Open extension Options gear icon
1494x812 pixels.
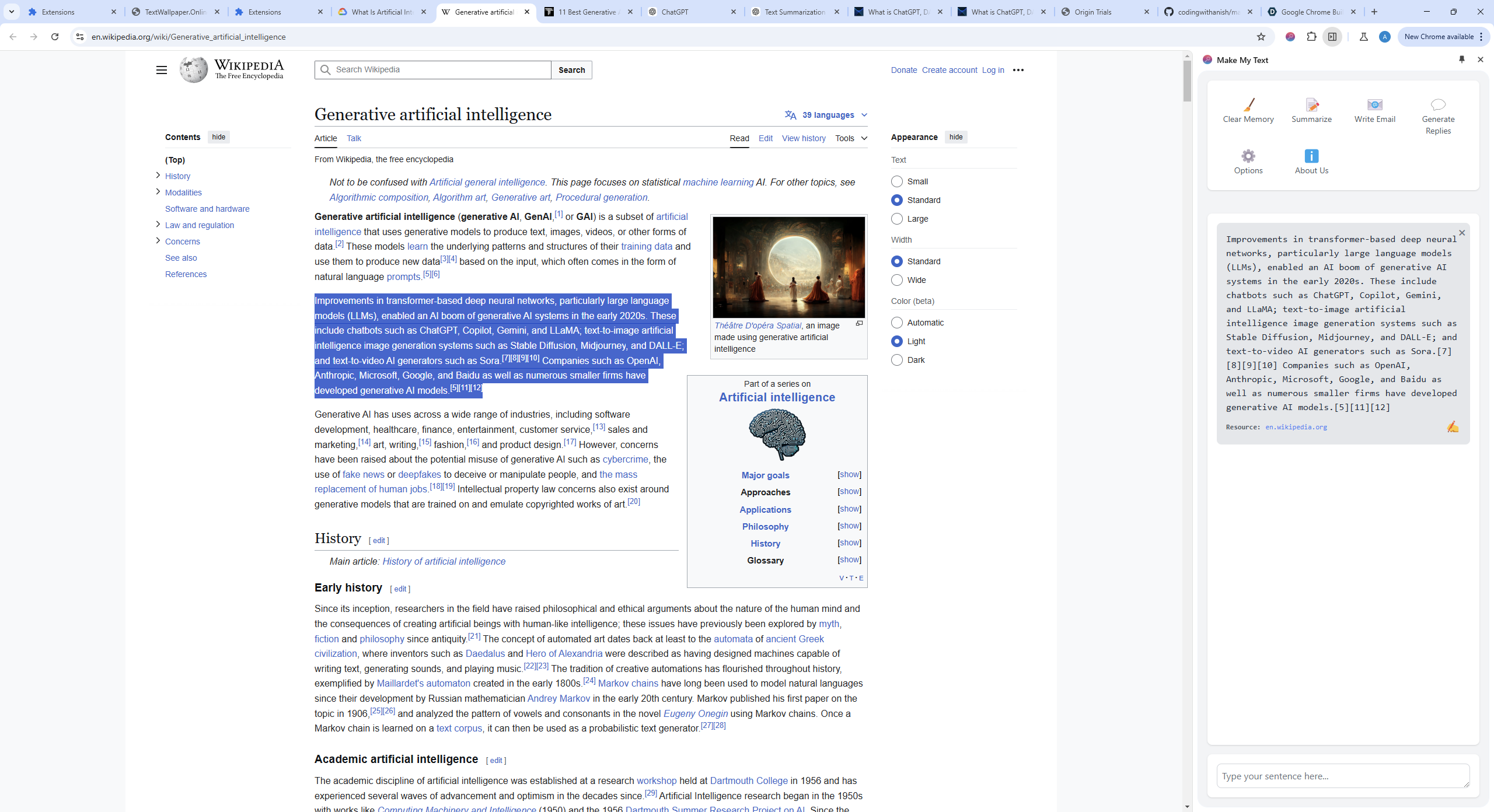pyautogui.click(x=1248, y=156)
